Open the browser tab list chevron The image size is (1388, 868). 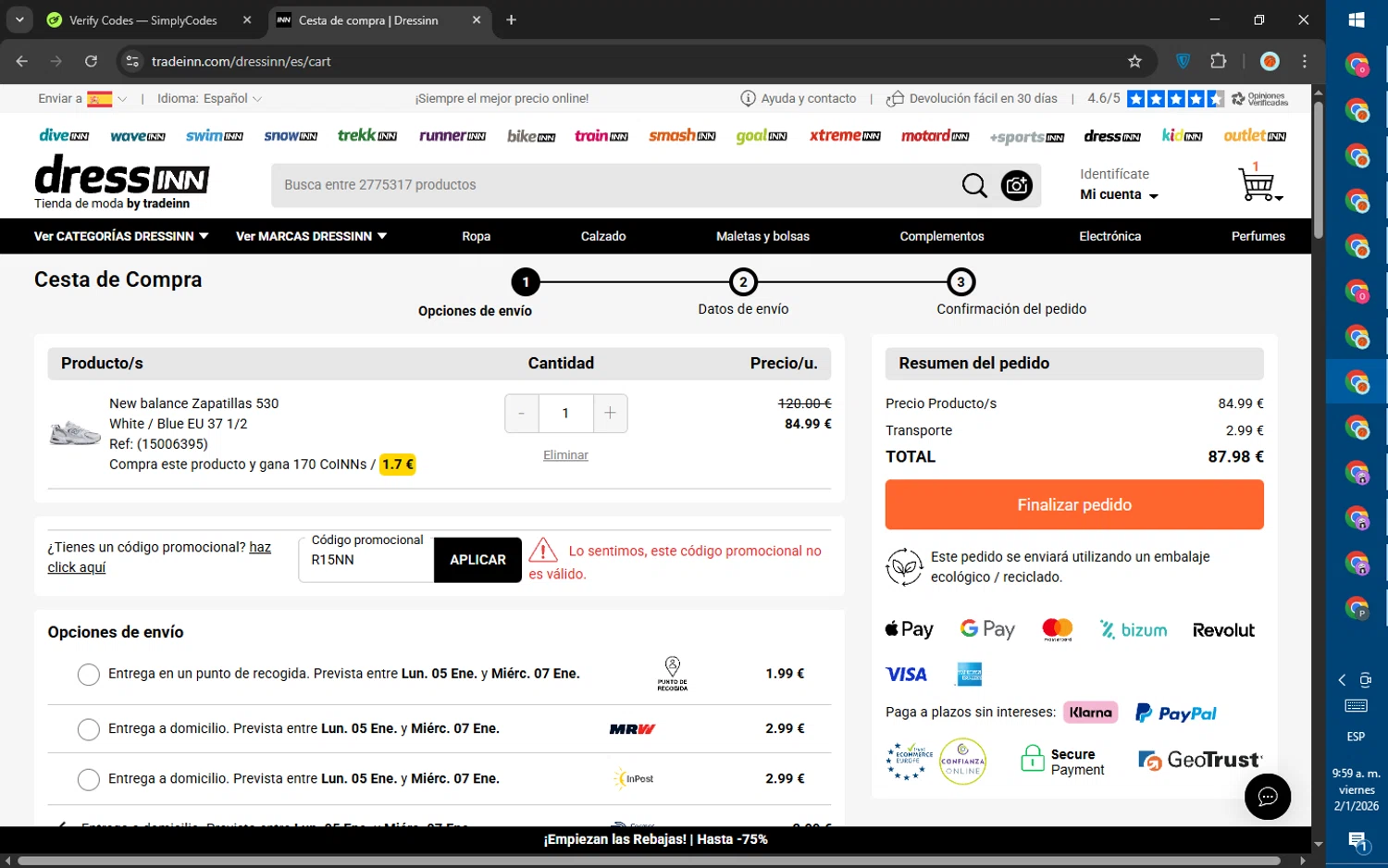click(x=19, y=19)
